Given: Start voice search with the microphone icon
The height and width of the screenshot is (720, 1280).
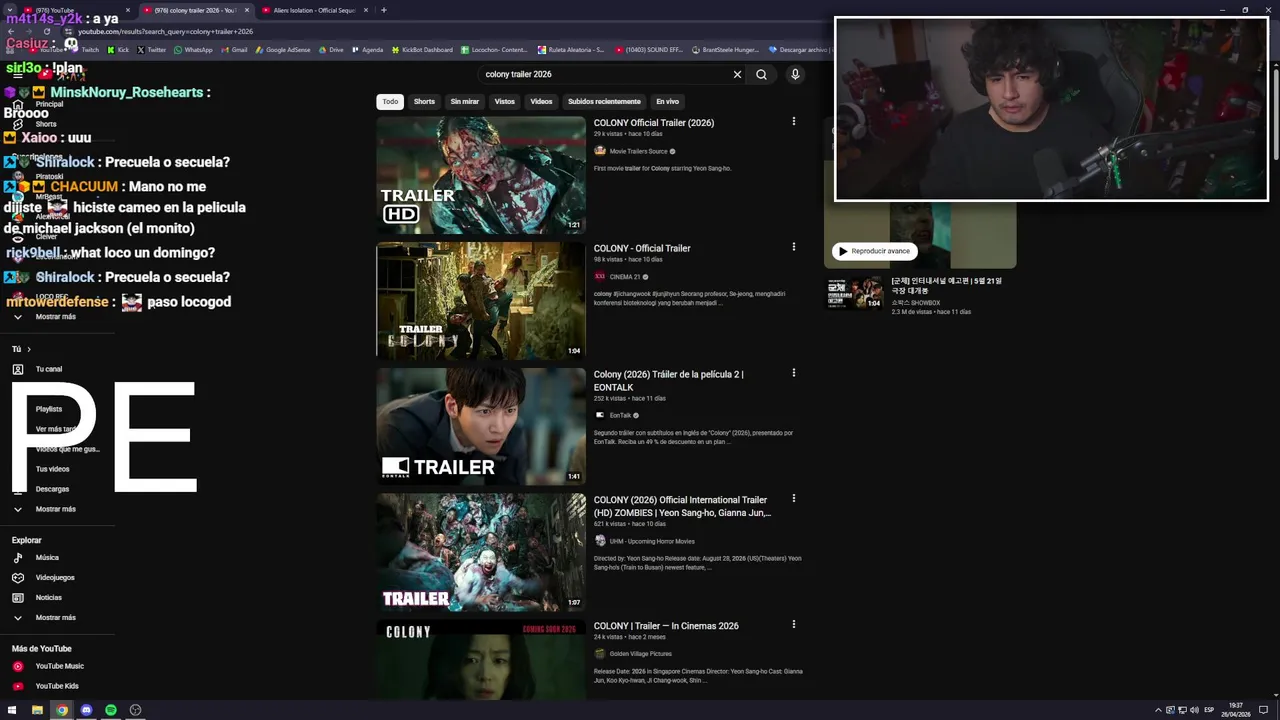Looking at the screenshot, I should click(795, 74).
